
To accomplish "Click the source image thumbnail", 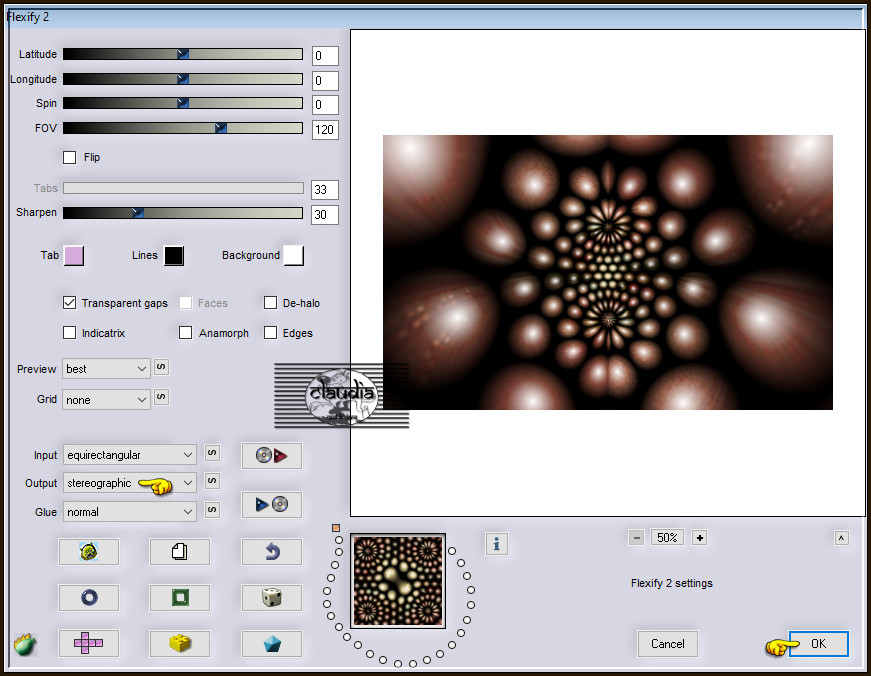I will coord(398,581).
